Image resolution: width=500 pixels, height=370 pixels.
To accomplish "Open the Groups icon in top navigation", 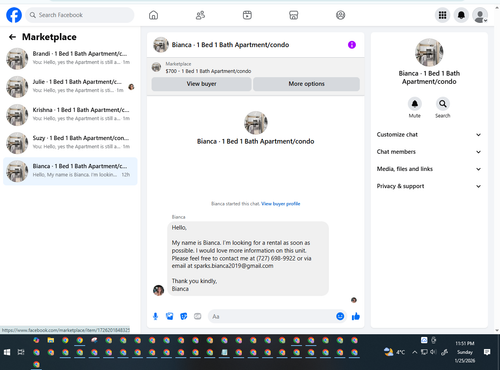I will (340, 15).
